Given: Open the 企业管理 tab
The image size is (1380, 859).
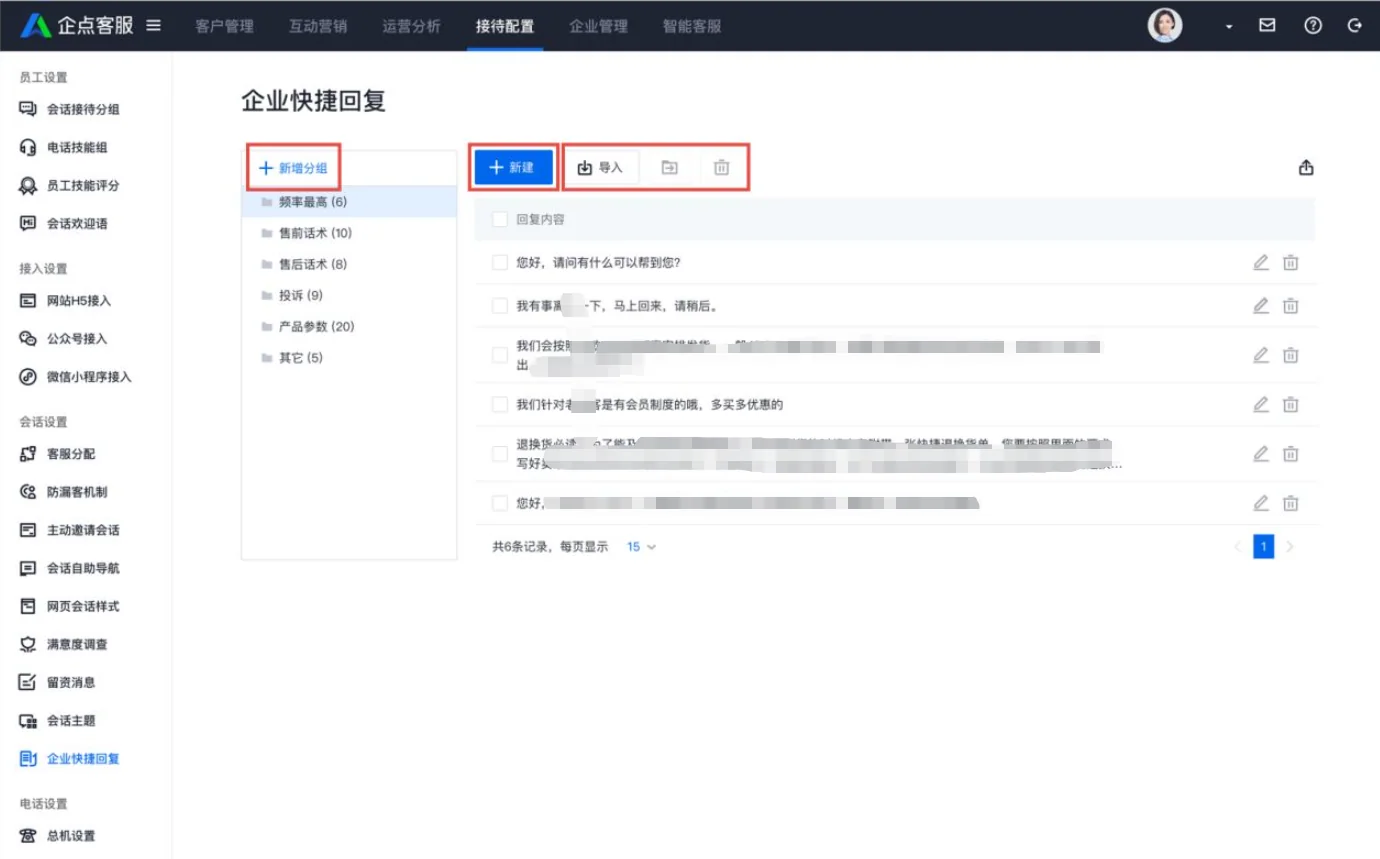Looking at the screenshot, I should (x=598, y=26).
